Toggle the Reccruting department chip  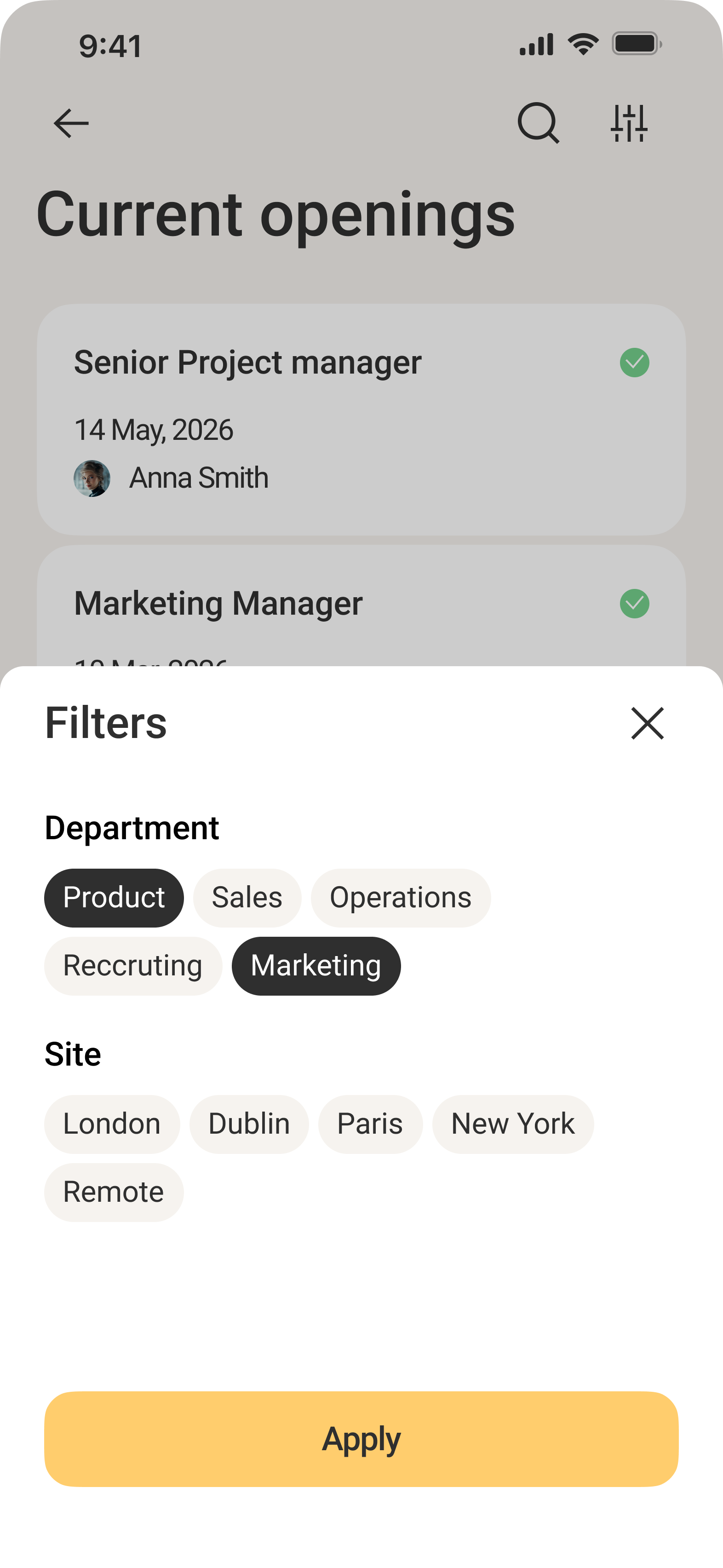[x=132, y=966]
